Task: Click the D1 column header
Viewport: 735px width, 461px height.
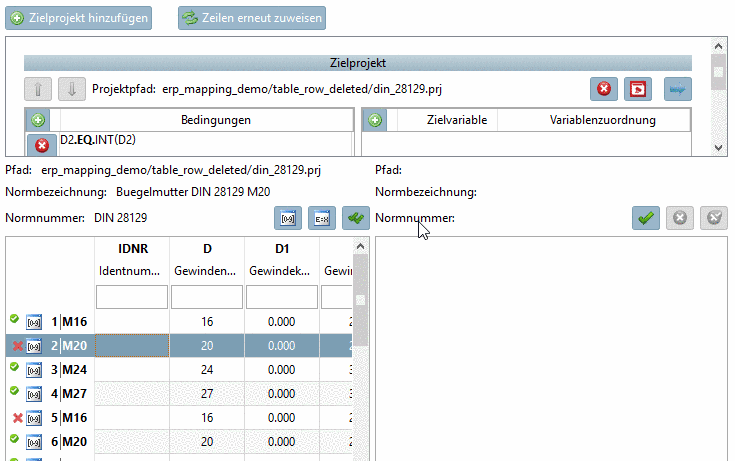Action: [282, 249]
